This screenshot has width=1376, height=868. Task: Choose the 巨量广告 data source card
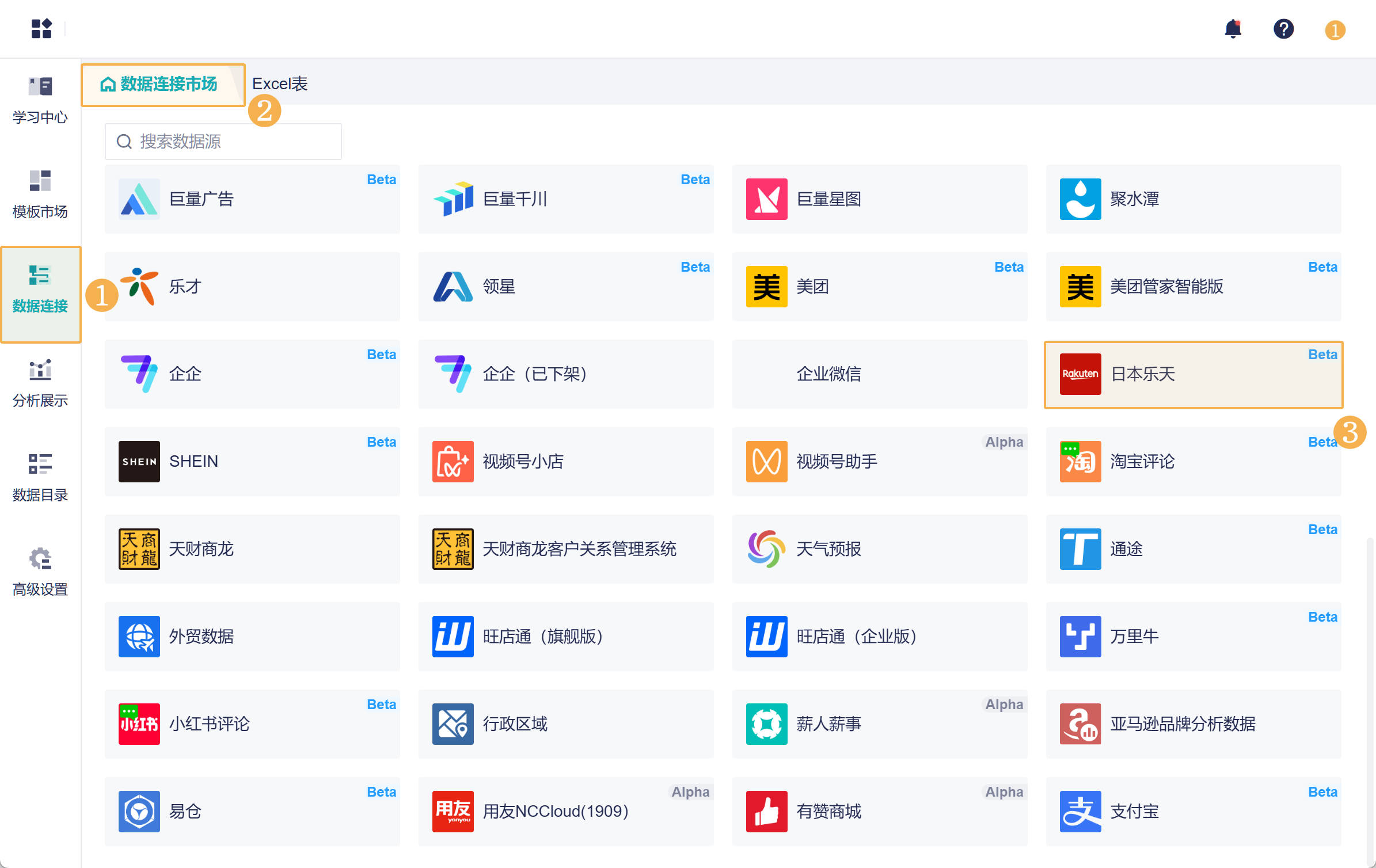252,200
